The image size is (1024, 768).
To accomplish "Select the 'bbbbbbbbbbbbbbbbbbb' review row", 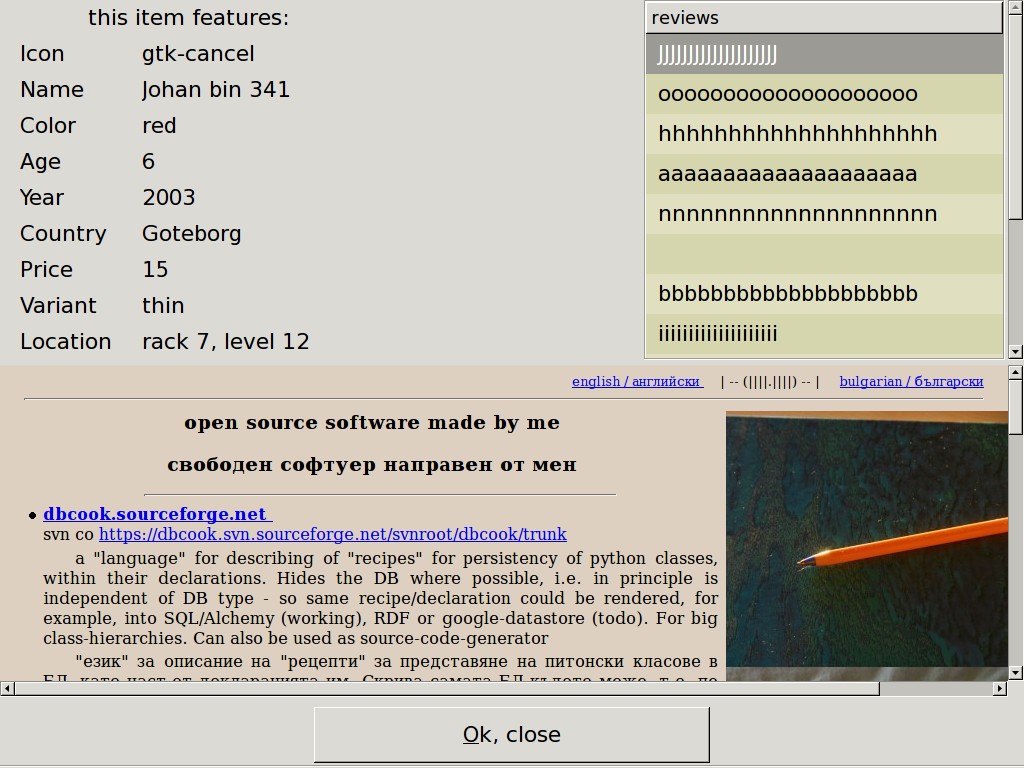I will point(824,293).
